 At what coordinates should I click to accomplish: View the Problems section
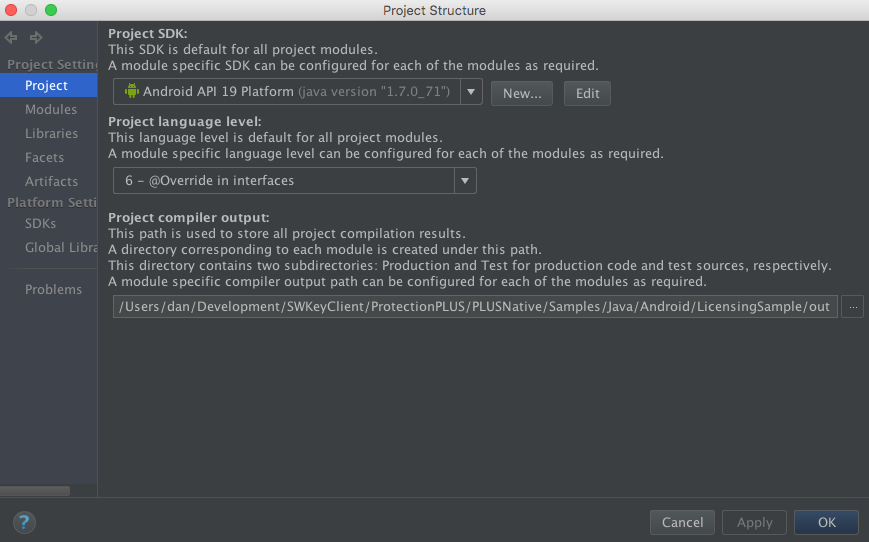[53, 289]
